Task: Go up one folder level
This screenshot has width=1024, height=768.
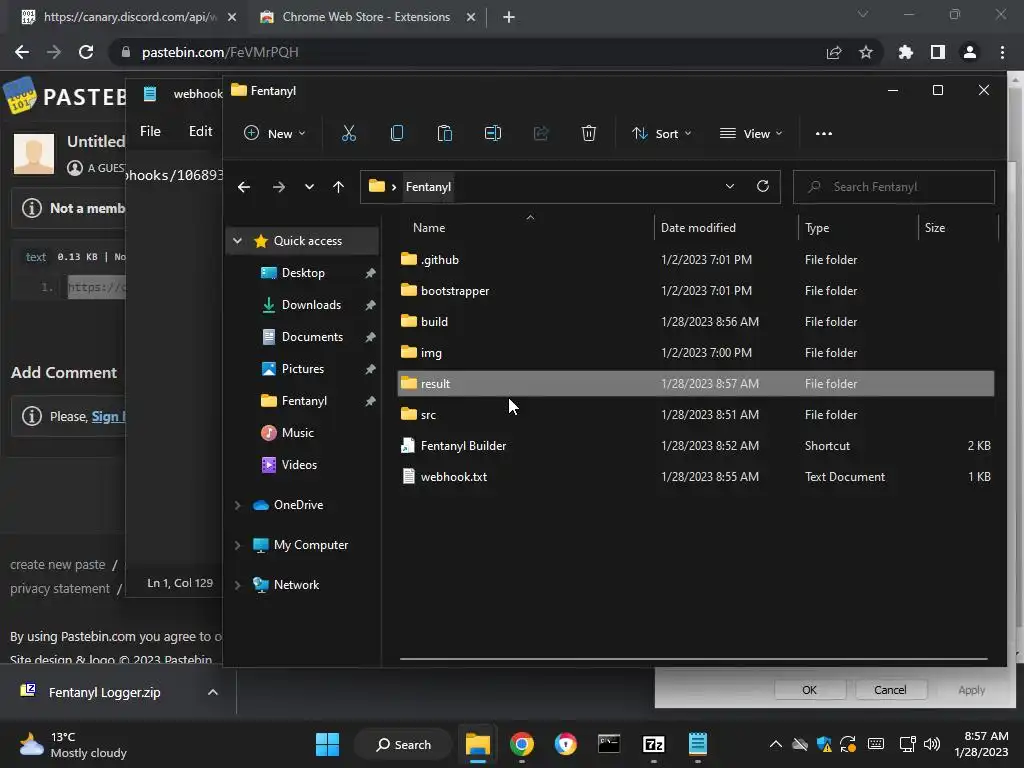Action: click(x=338, y=187)
